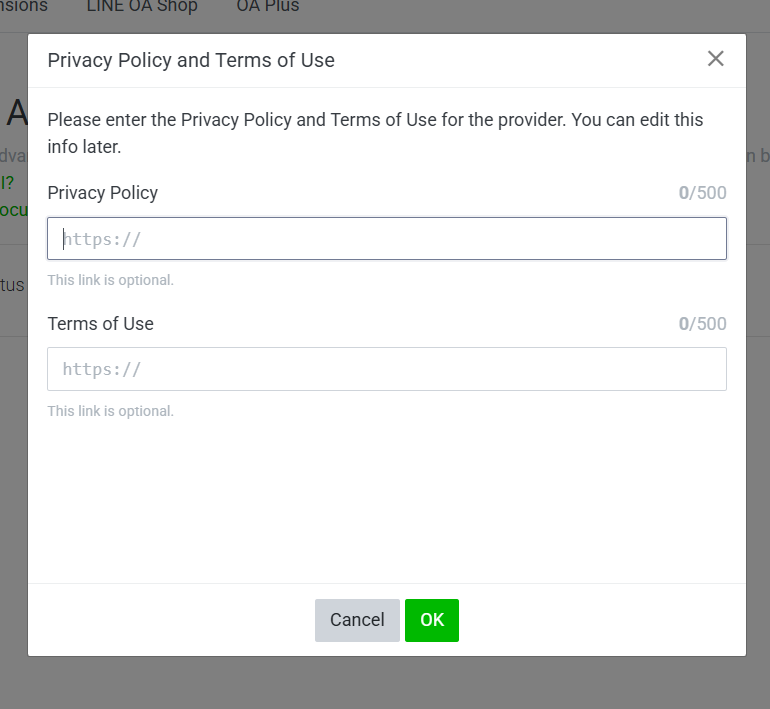Focus the Terms of Use URL field
The image size is (770, 709).
pos(386,369)
